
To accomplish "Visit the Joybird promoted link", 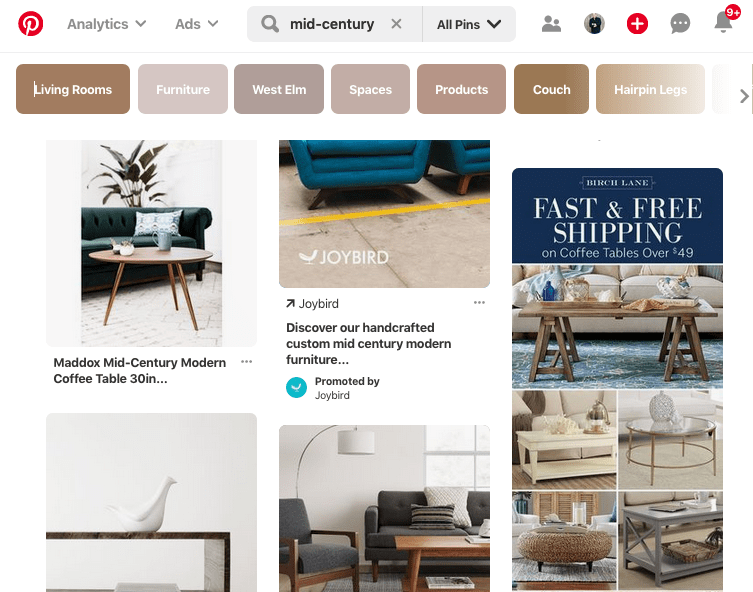I will (x=313, y=303).
